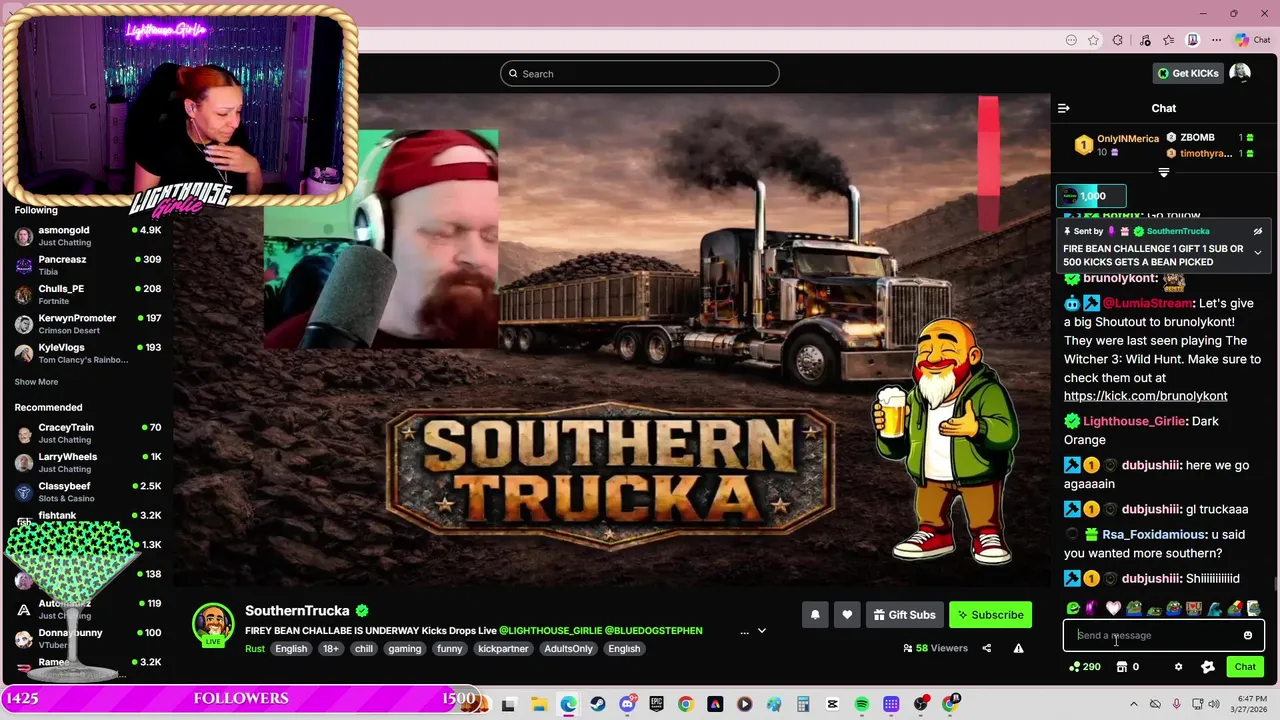Select the AdultsOnly tag
The height and width of the screenshot is (720, 1280).
[568, 648]
